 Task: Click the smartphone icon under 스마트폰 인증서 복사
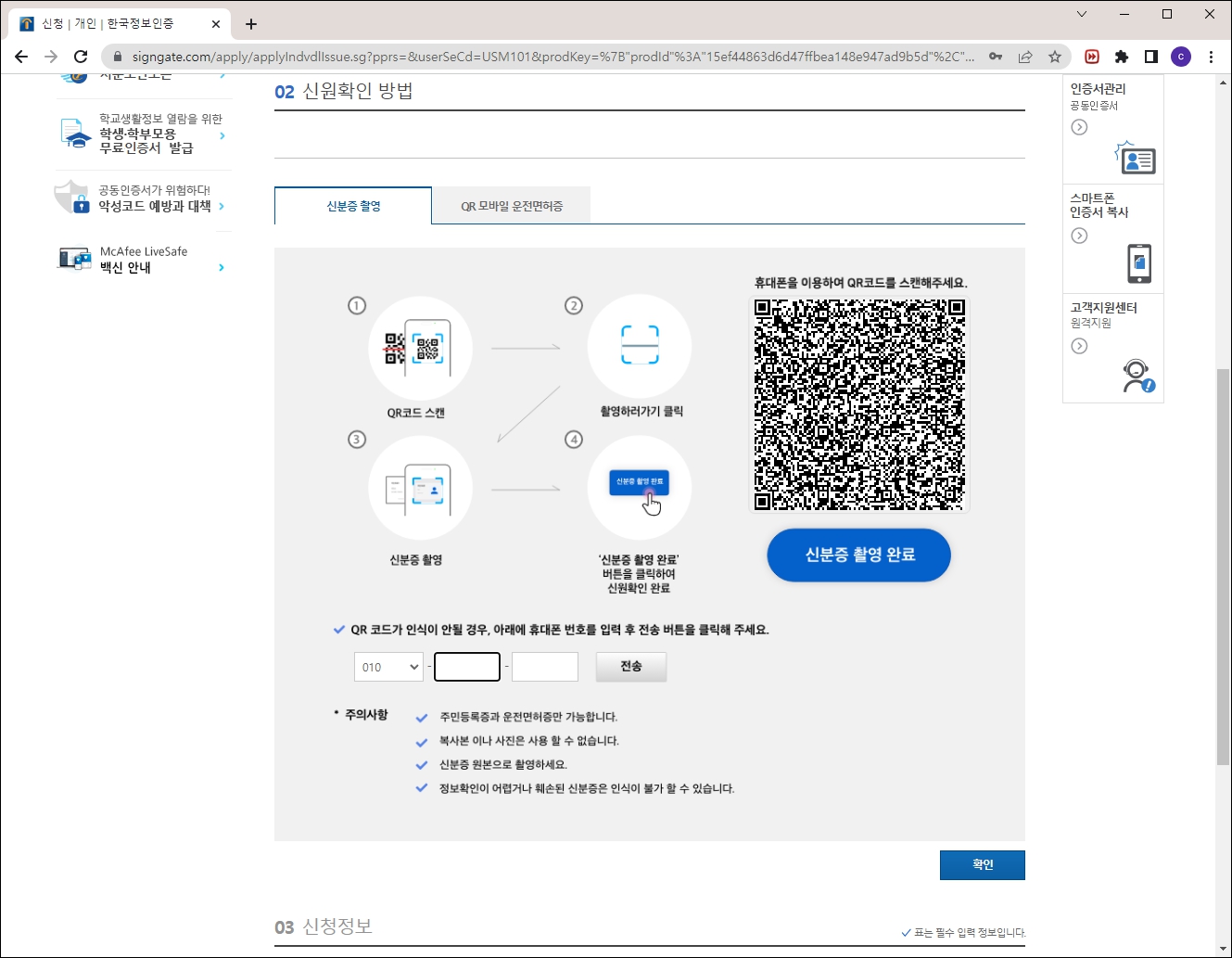pyautogui.click(x=1138, y=263)
